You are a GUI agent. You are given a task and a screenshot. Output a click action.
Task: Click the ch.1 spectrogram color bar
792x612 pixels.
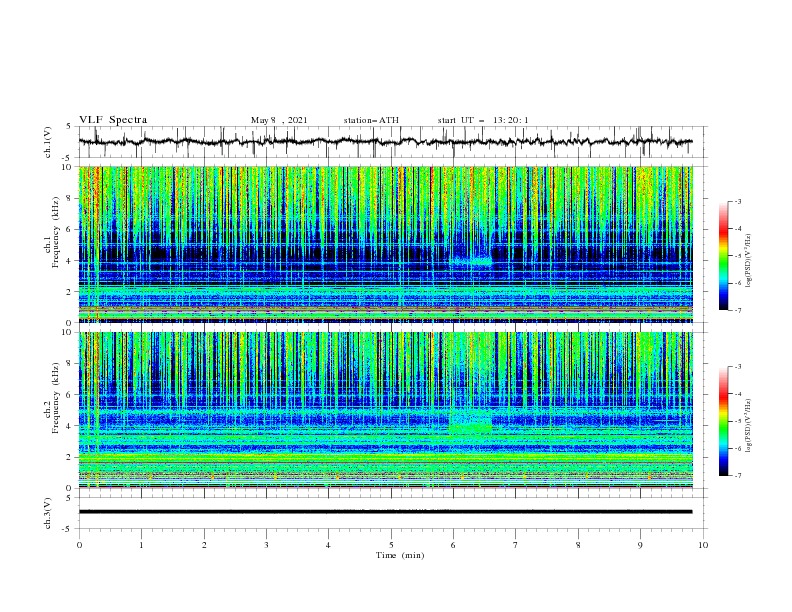pyautogui.click(x=723, y=256)
